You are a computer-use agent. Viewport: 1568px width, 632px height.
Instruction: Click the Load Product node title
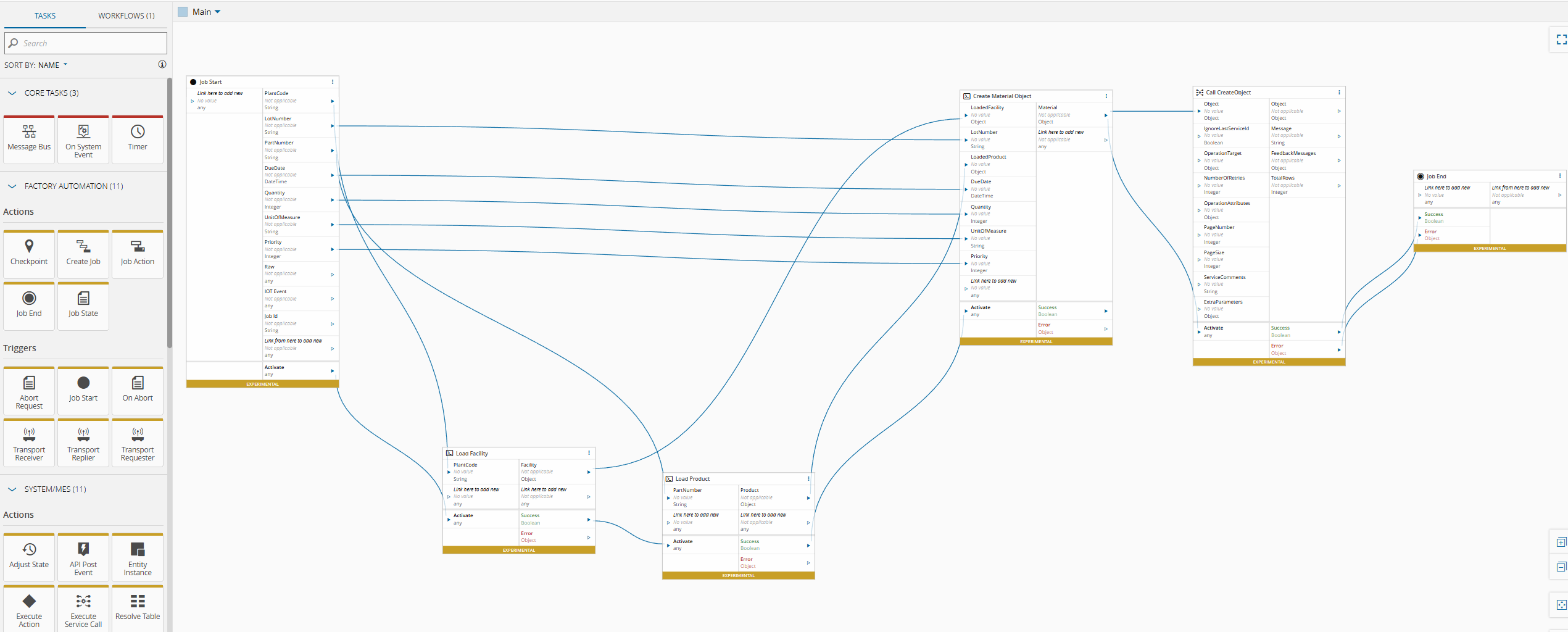[x=693, y=479]
